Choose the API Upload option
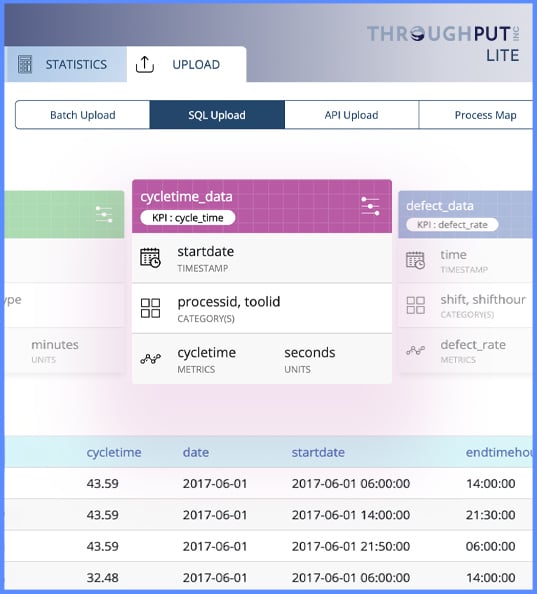Screen dimensions: 537x594 coord(351,115)
